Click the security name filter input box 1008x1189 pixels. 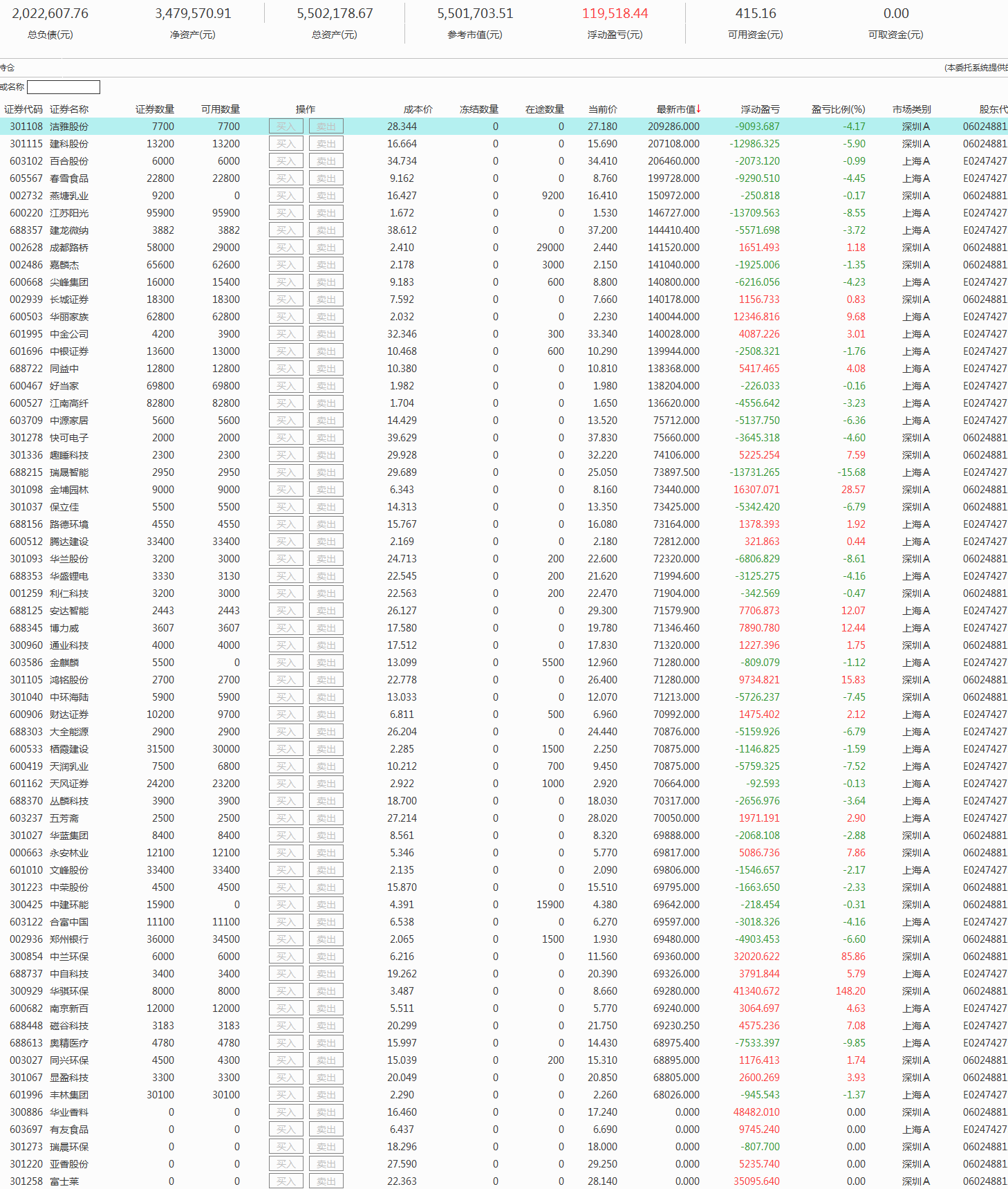64,87
